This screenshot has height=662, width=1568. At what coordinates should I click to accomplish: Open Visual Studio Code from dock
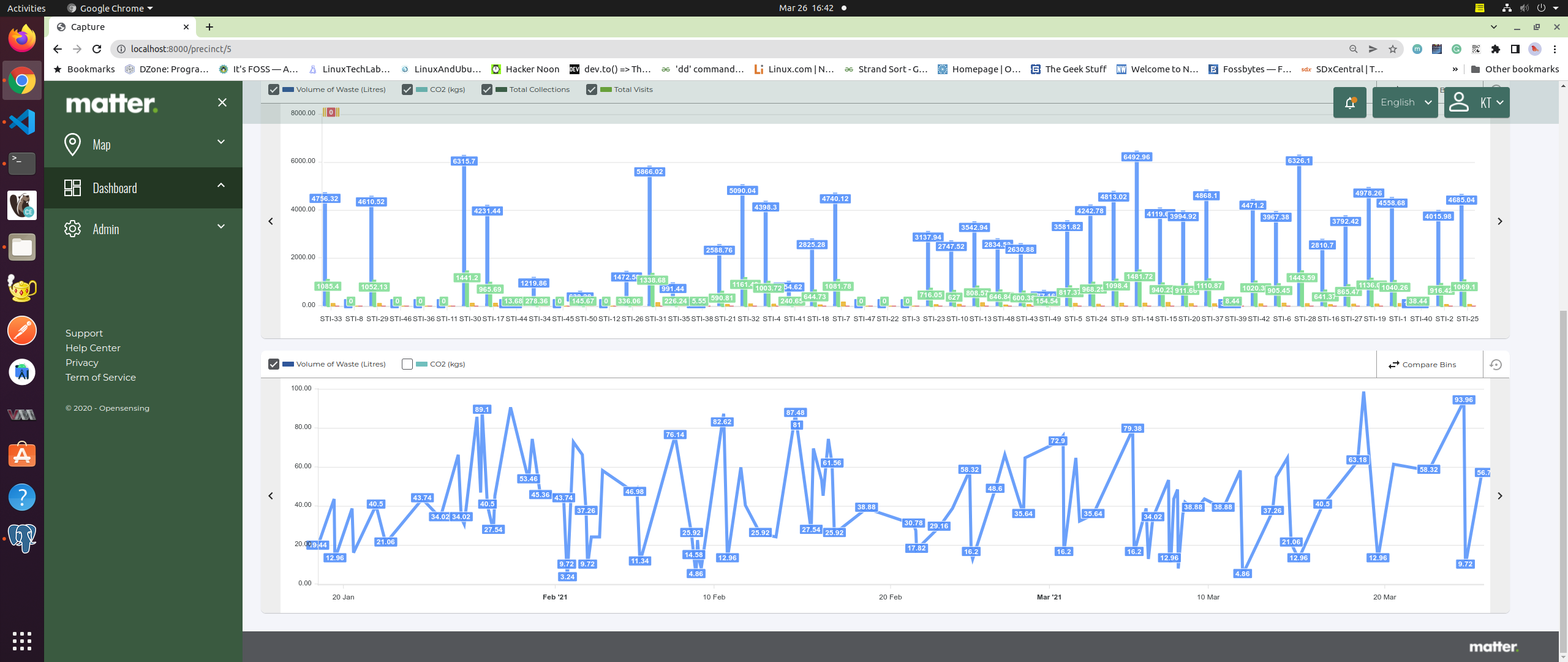[22, 122]
